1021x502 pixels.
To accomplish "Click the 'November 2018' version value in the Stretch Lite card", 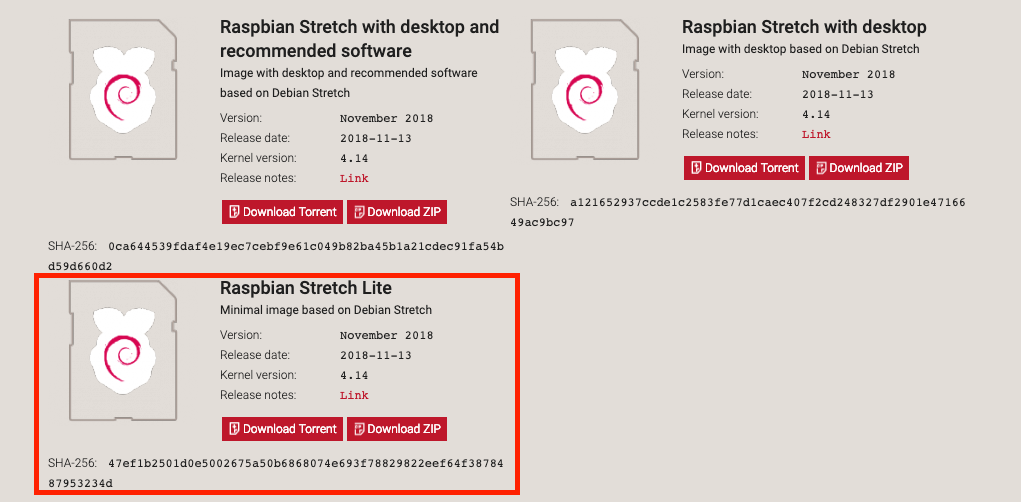I will click(387, 336).
